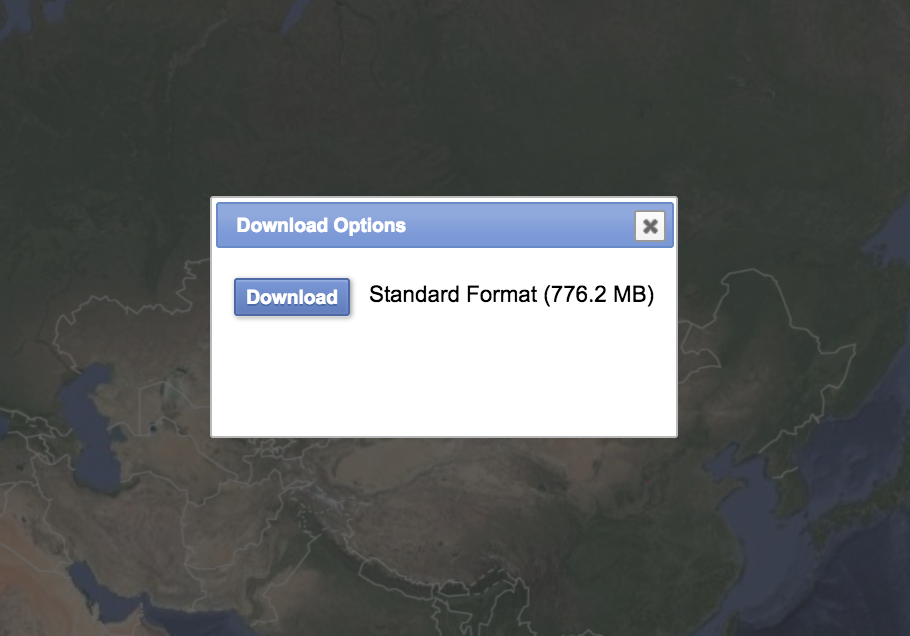Viewport: 910px width, 636px height.
Task: Close the Download Options dialog
Action: click(650, 226)
